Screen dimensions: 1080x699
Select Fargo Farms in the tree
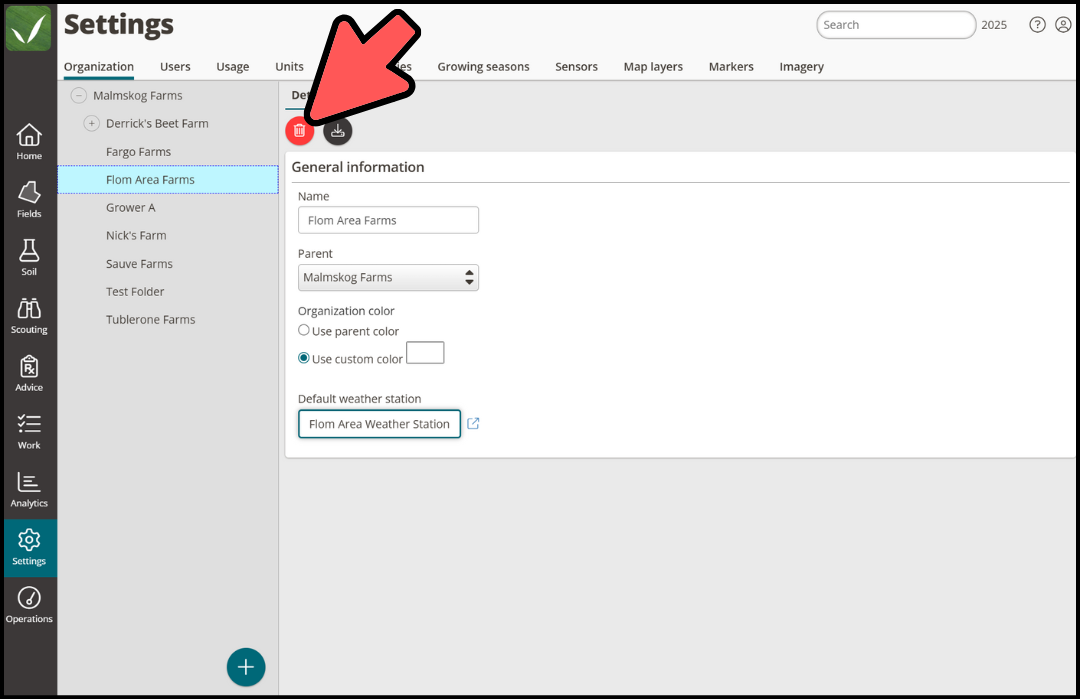[138, 152]
